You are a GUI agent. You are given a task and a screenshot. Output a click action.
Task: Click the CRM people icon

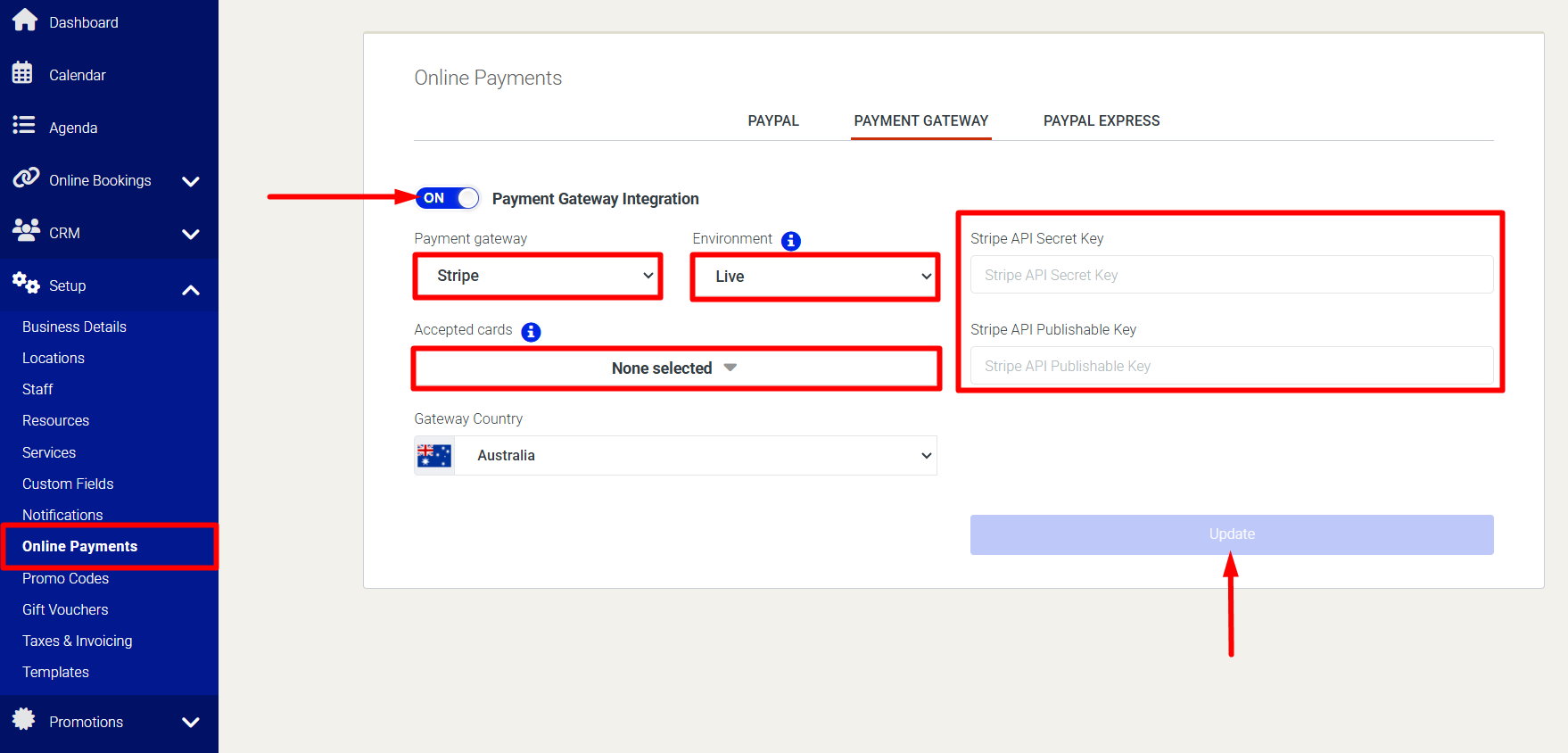[x=26, y=230]
